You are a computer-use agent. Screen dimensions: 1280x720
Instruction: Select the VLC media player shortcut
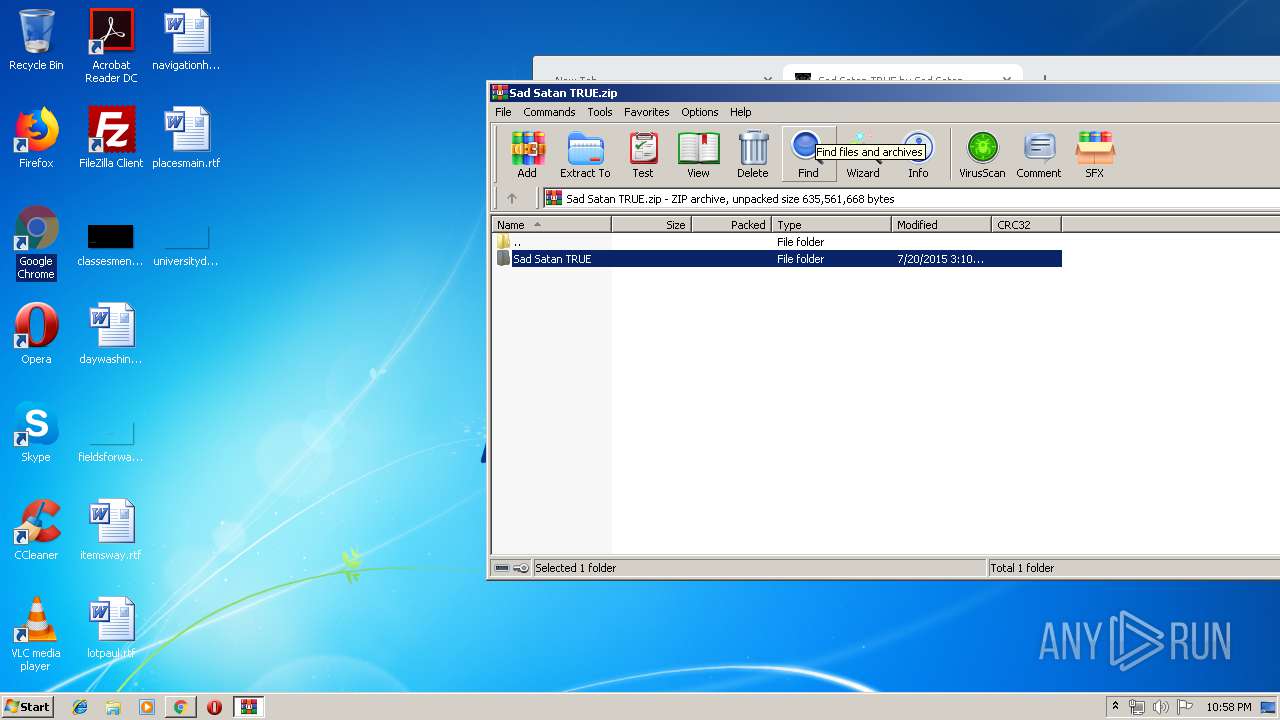point(36,634)
